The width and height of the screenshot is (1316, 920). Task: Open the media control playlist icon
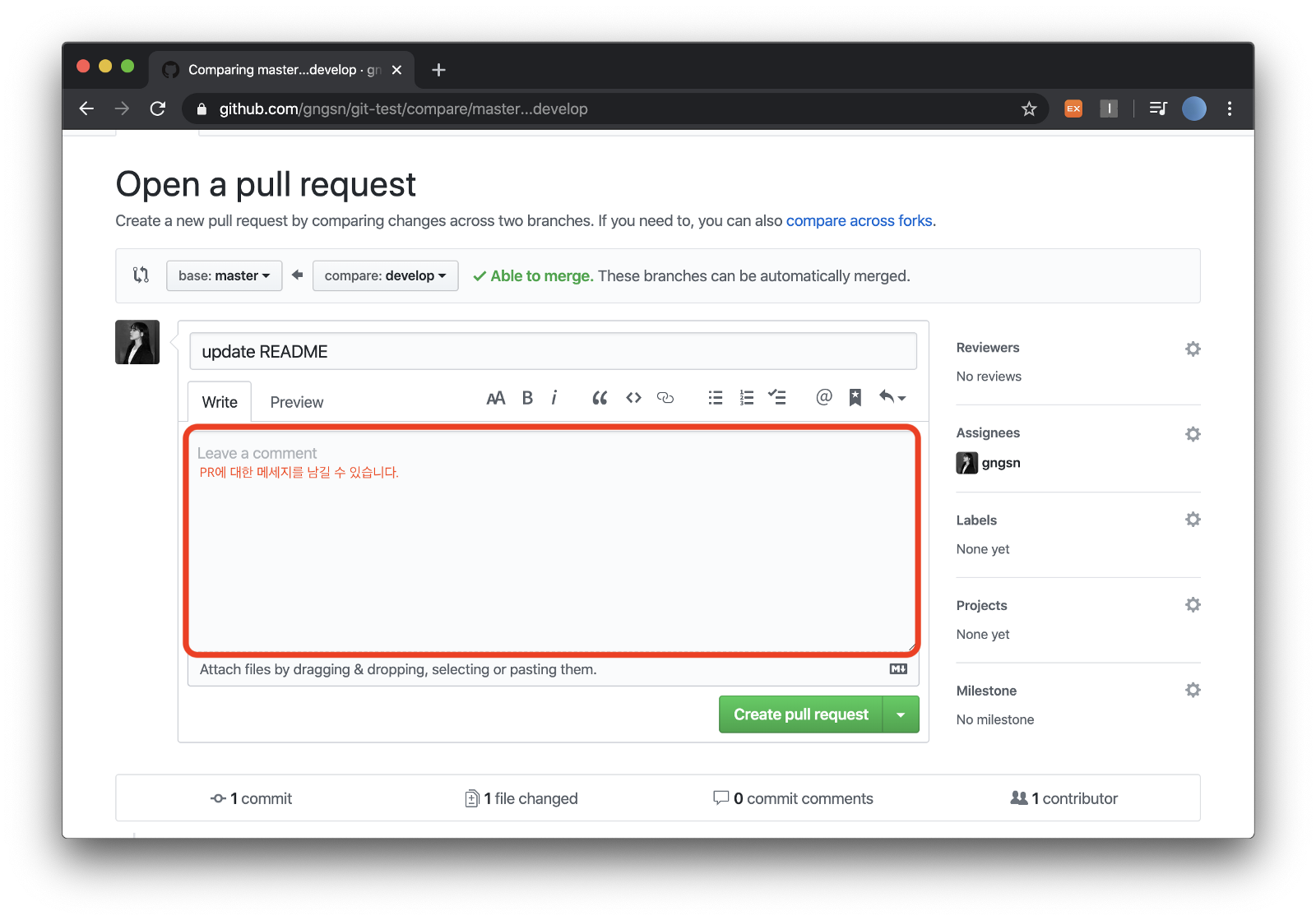pyautogui.click(x=1158, y=109)
